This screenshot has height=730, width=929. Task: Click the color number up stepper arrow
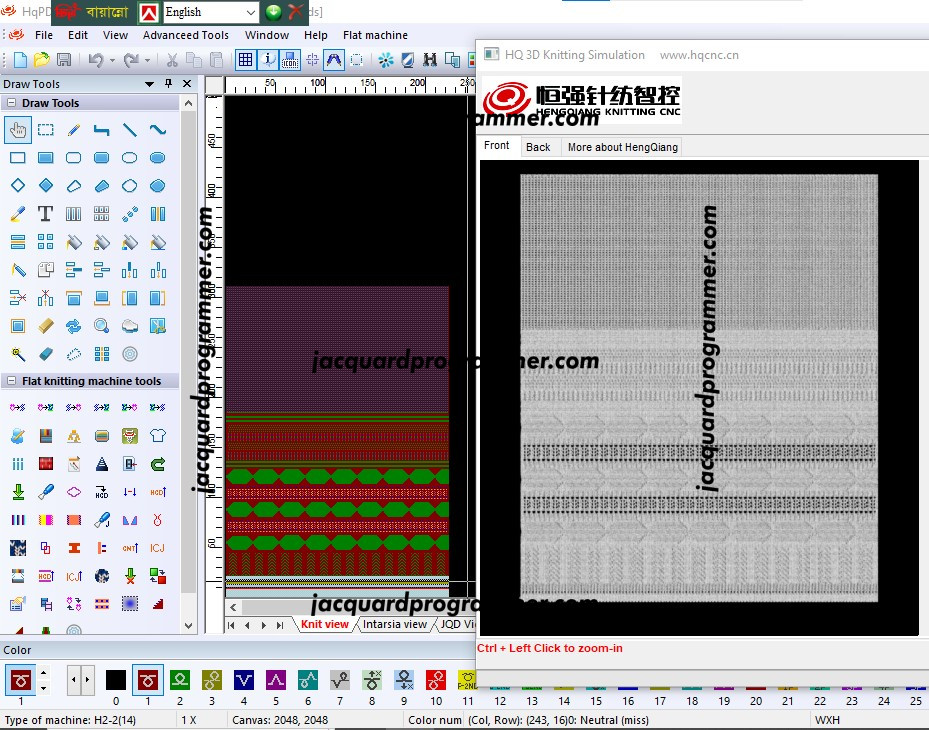[43, 673]
